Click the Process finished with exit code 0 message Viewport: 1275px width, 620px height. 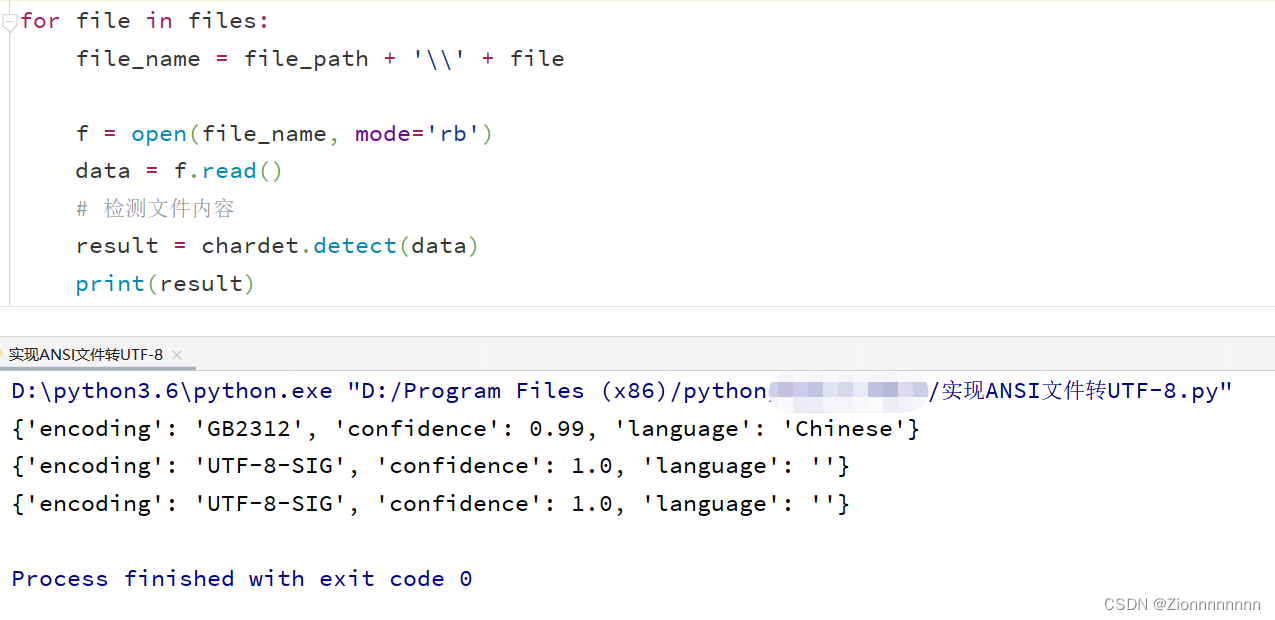point(238,578)
